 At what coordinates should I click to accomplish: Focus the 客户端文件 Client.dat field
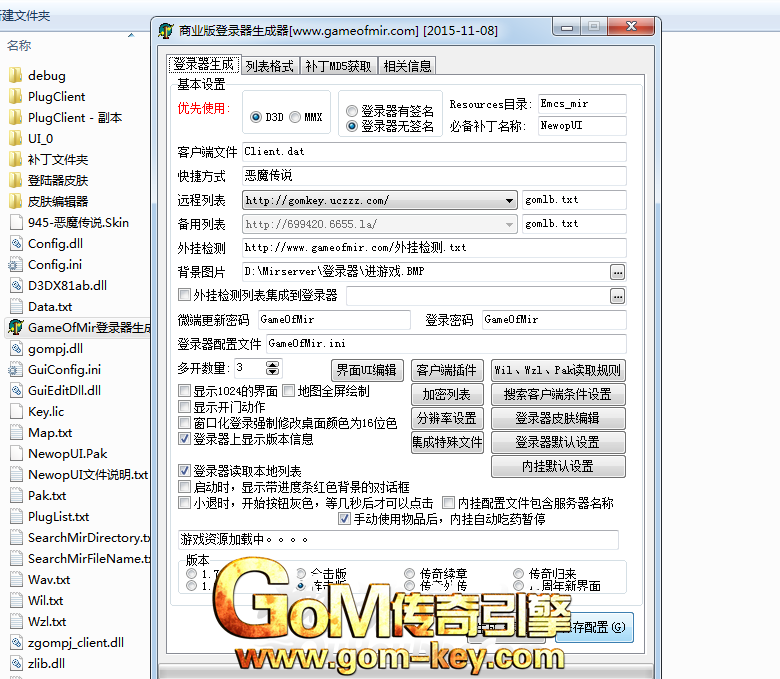pos(434,152)
